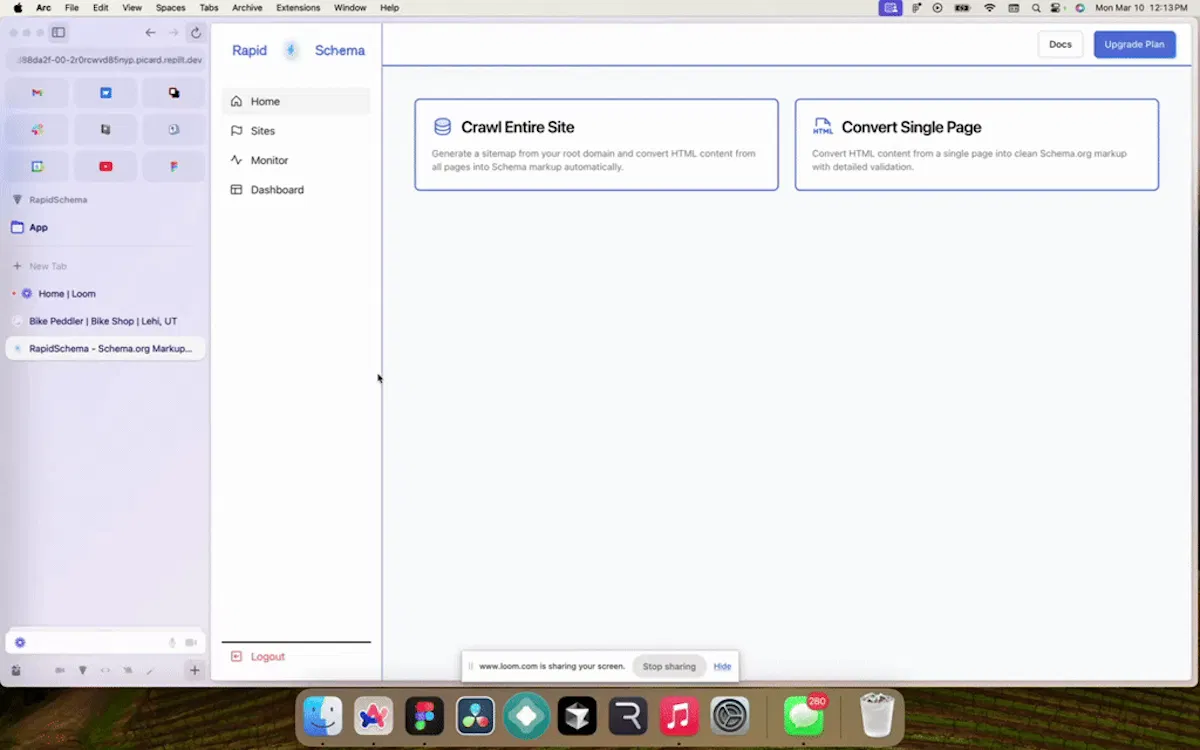The width and height of the screenshot is (1200, 750).
Task: Open the Slack pinned favorite
Action: coord(37,130)
